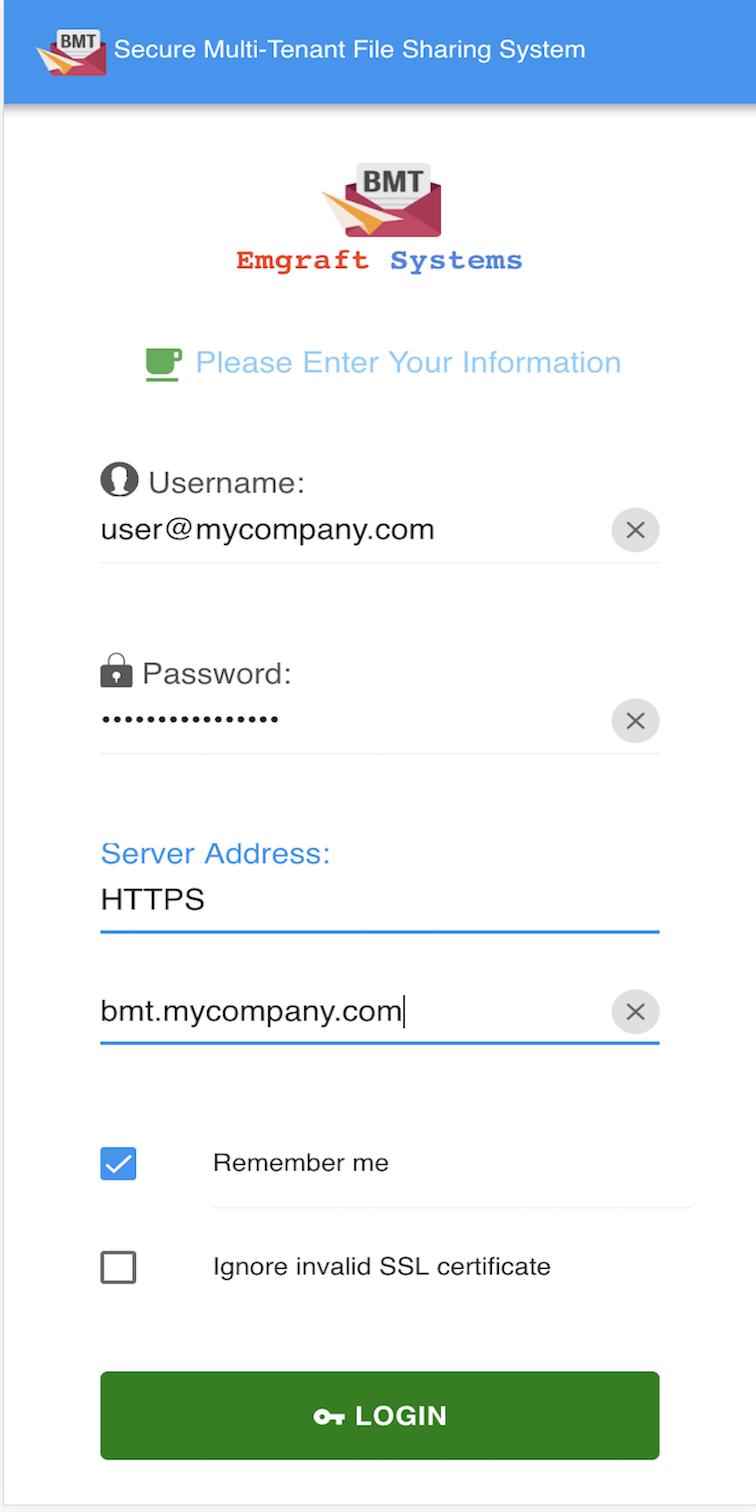This screenshot has height=1512, width=756.
Task: Click the Remember me label text
Action: tap(301, 1163)
